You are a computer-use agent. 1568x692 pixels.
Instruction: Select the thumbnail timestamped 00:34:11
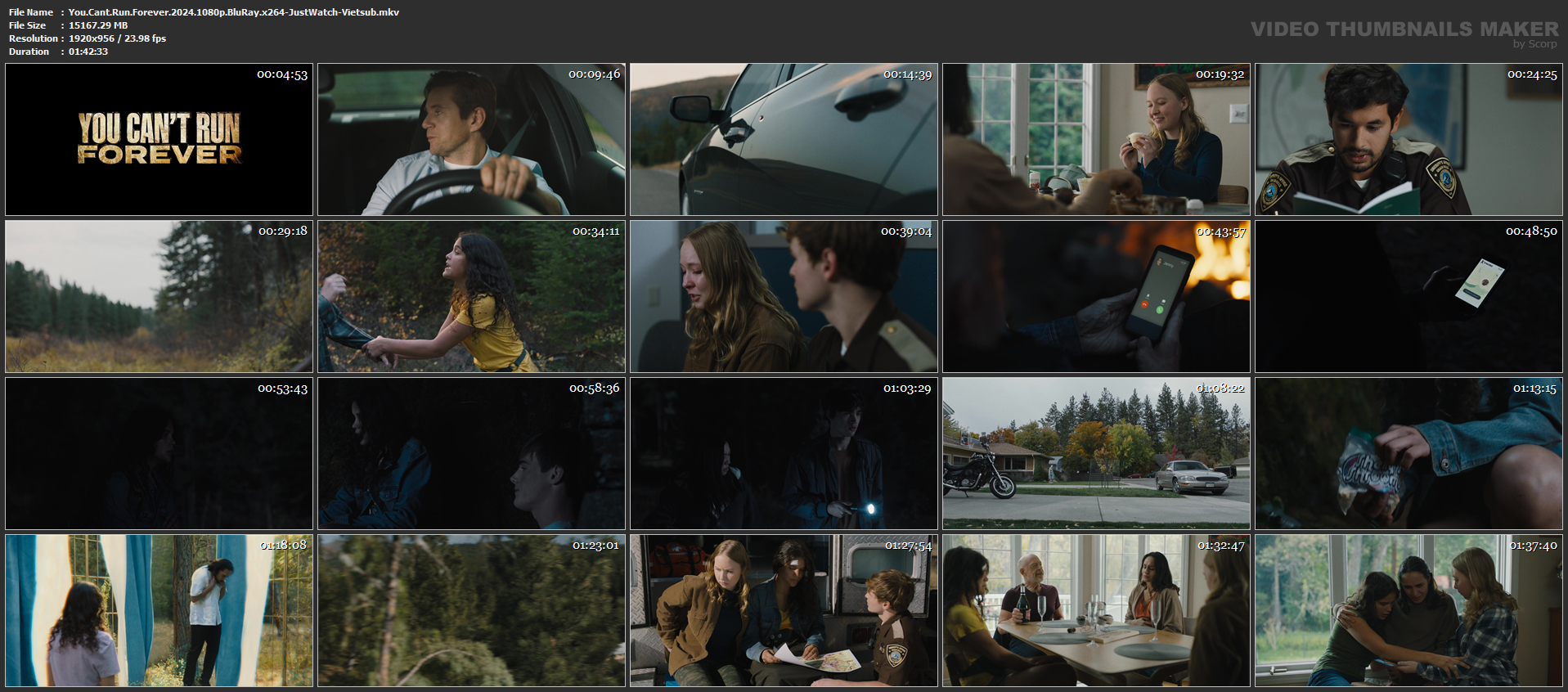pyautogui.click(x=471, y=297)
